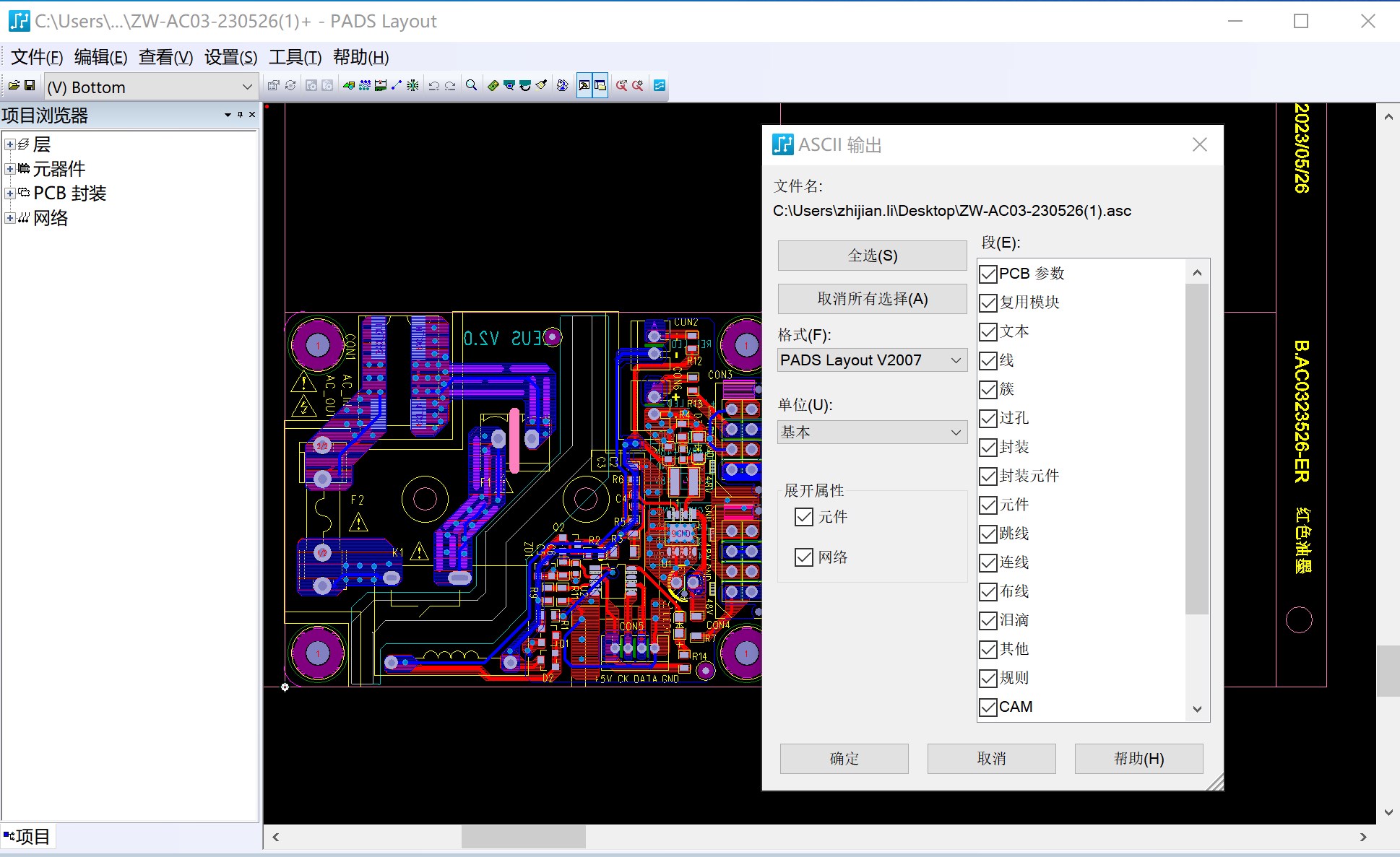Open the 单位 units dropdown
This screenshot has width=1400, height=857.
tap(872, 432)
